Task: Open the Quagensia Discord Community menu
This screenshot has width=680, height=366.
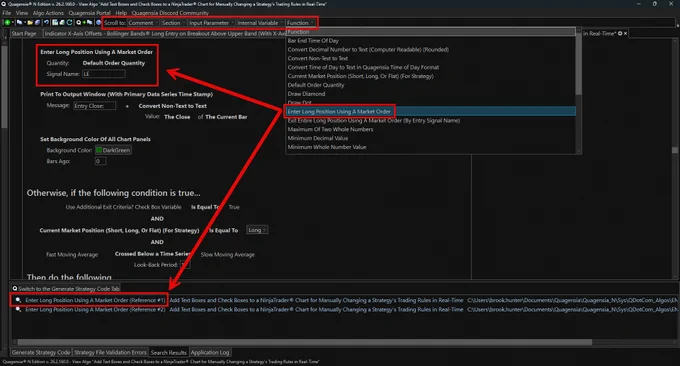Action: click(170, 13)
